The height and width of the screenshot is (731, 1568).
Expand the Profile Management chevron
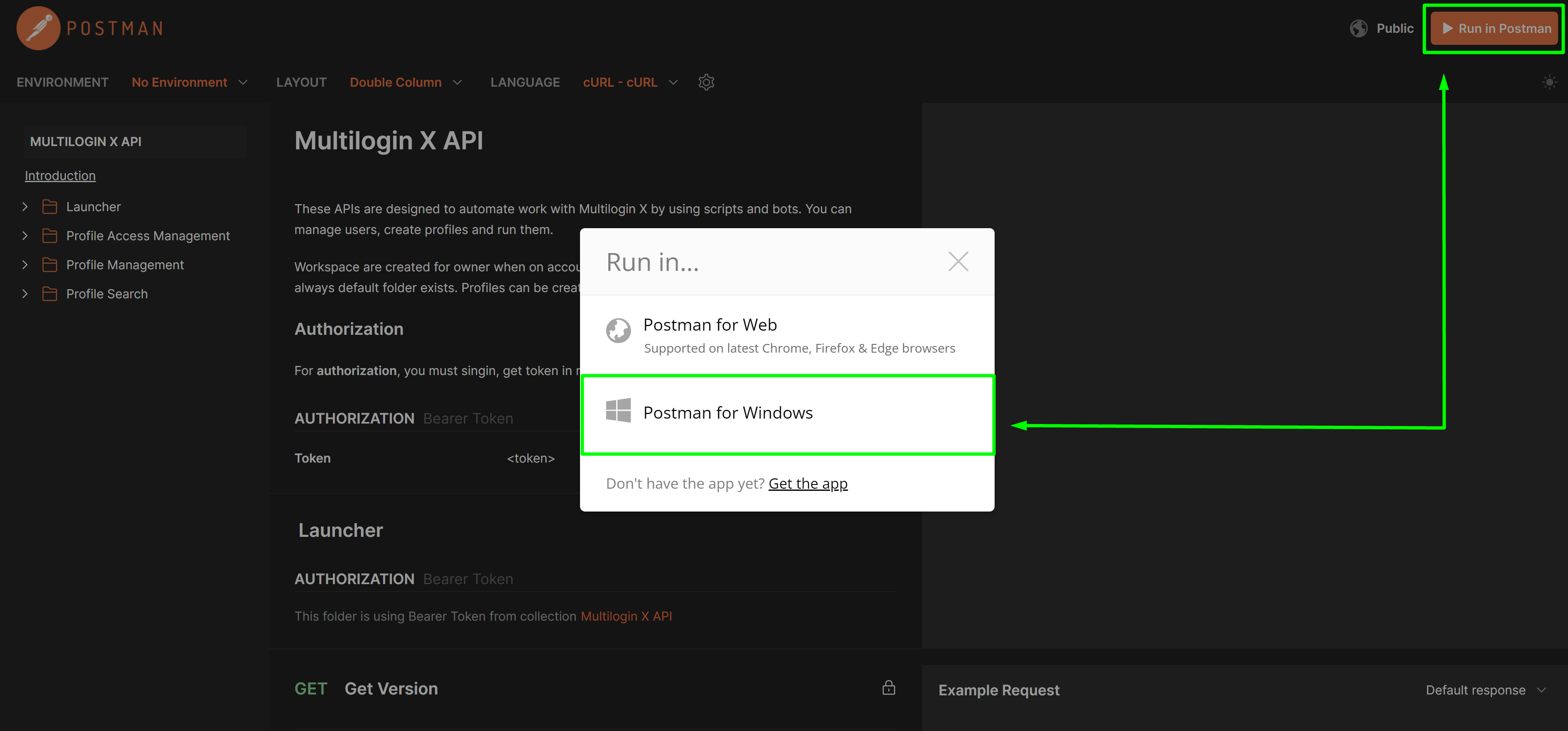25,265
